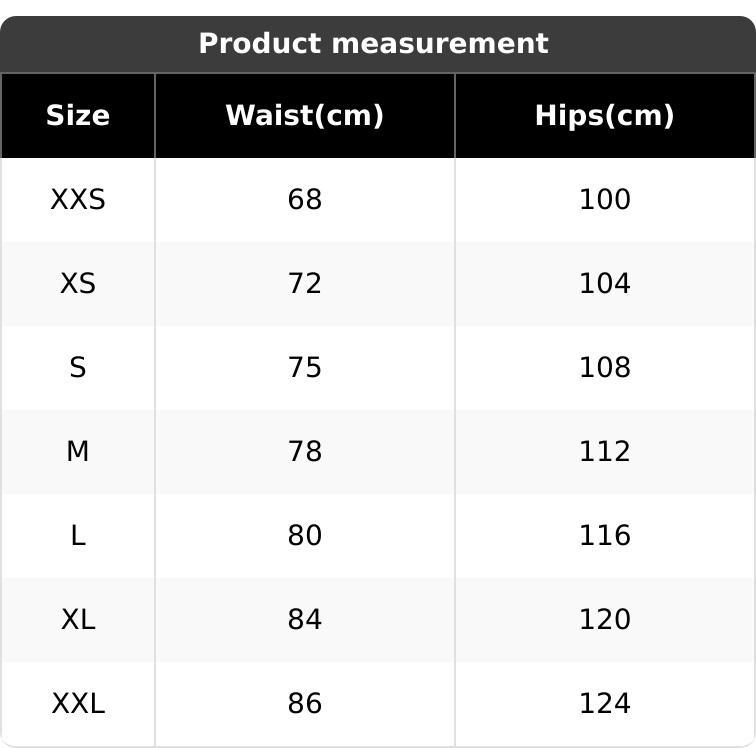Click hips value 108 for S
Viewport: 756px width, 748px height.
(x=605, y=368)
